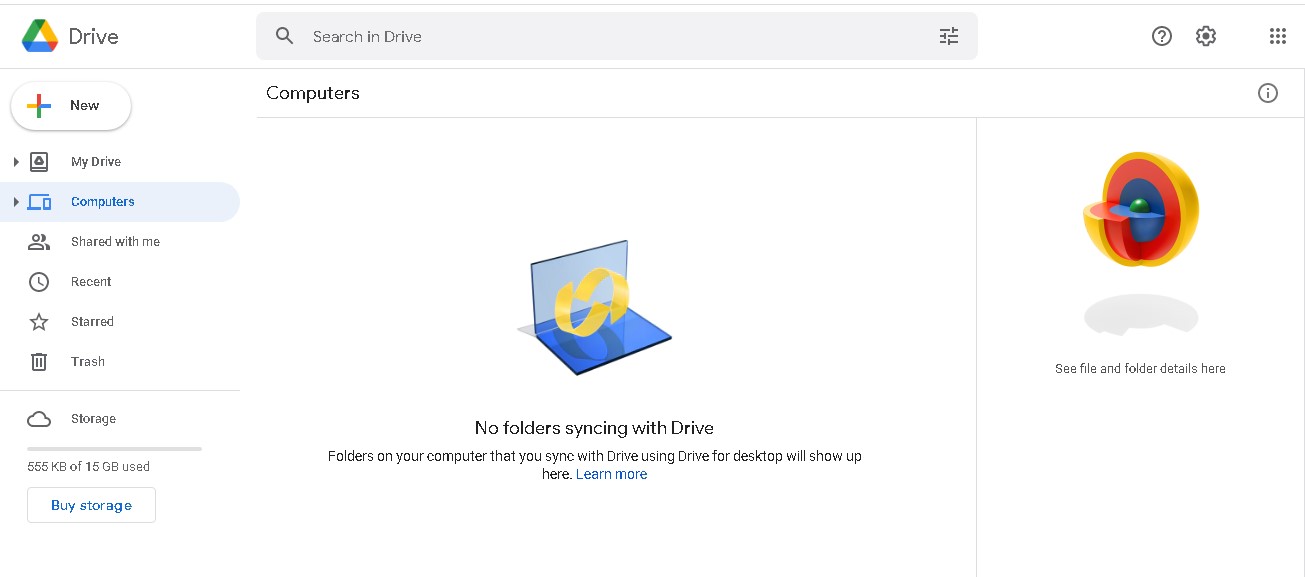Click the Buy storage button

click(91, 505)
